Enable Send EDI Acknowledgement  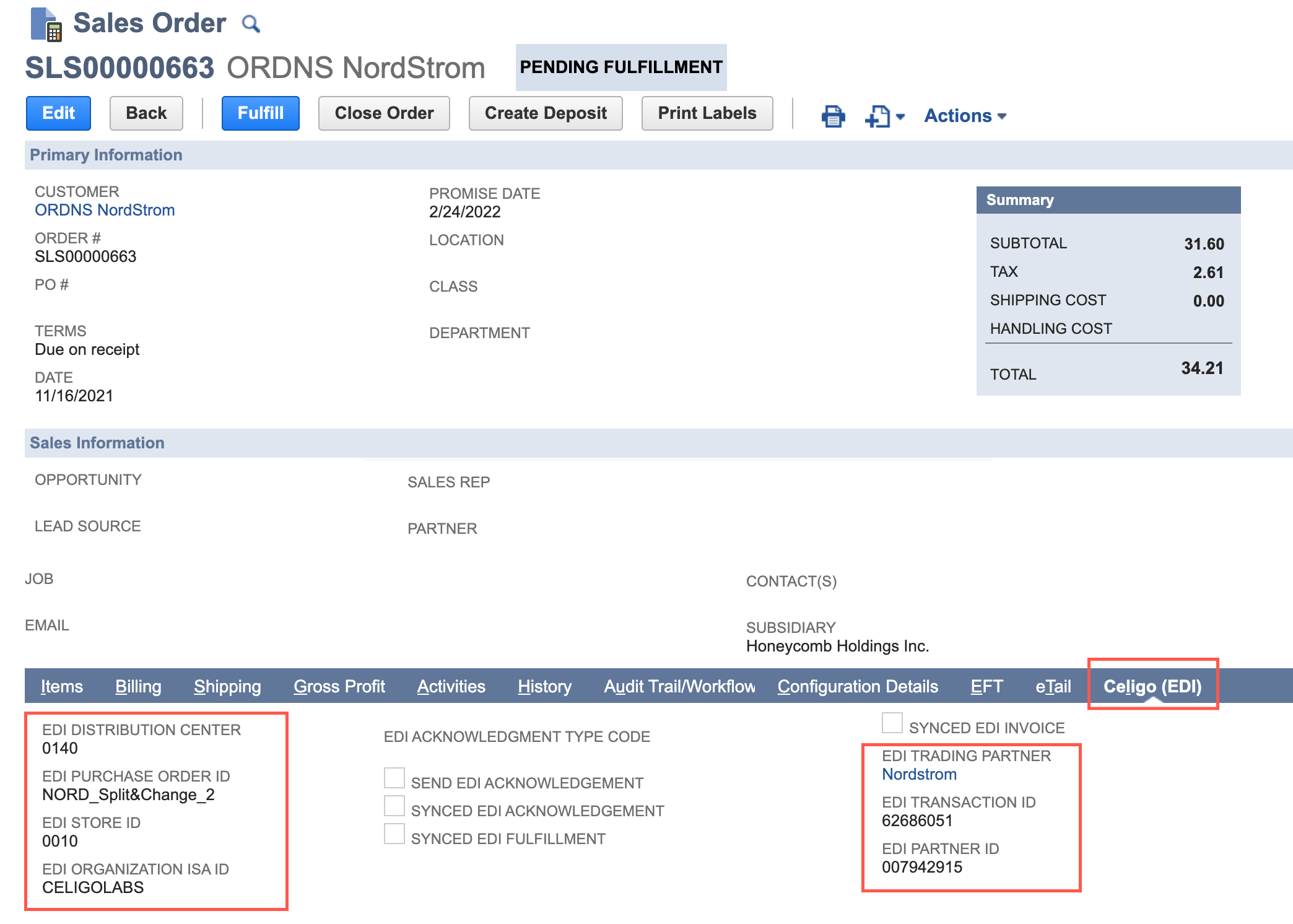pos(394,777)
